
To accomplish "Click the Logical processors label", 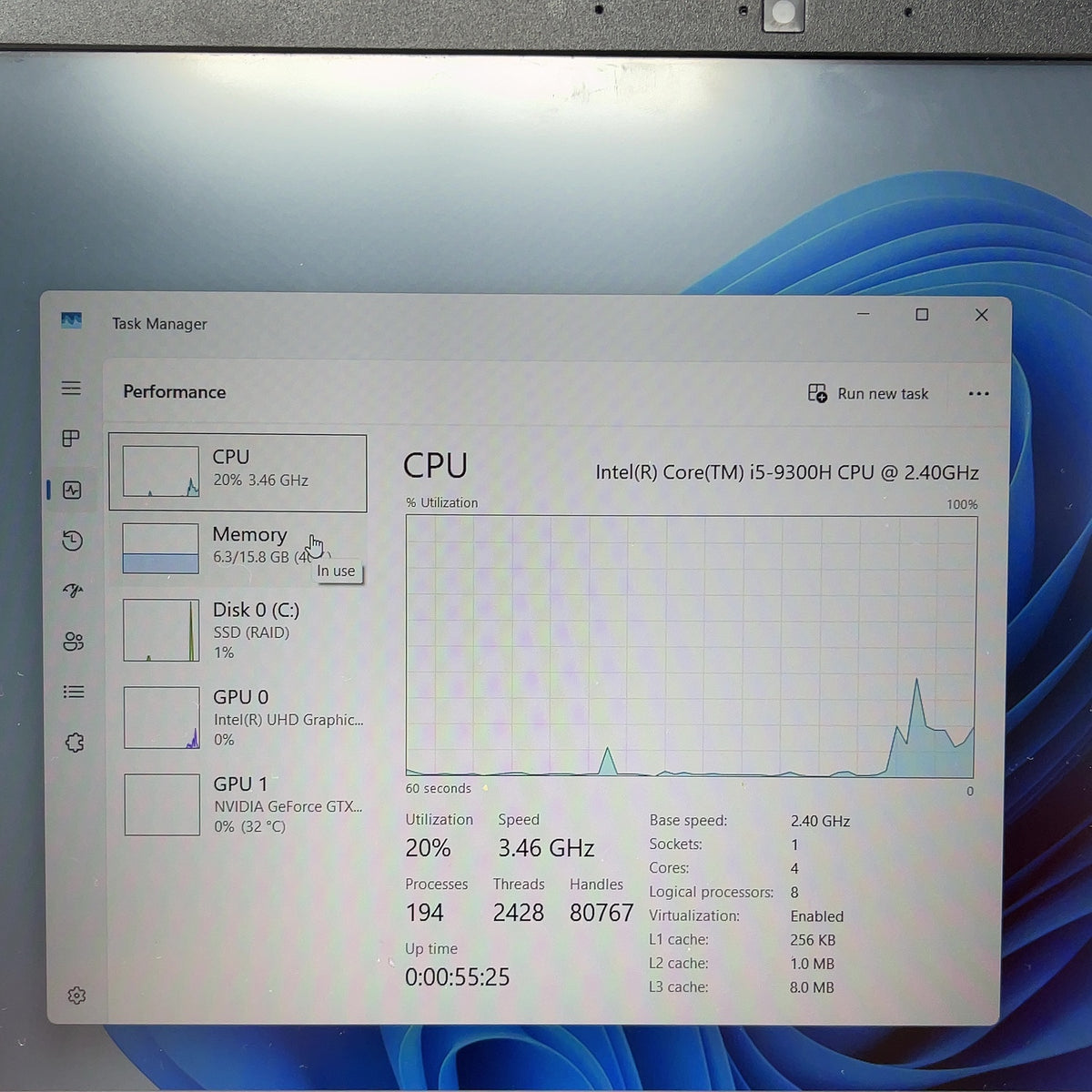I will coord(711,892).
